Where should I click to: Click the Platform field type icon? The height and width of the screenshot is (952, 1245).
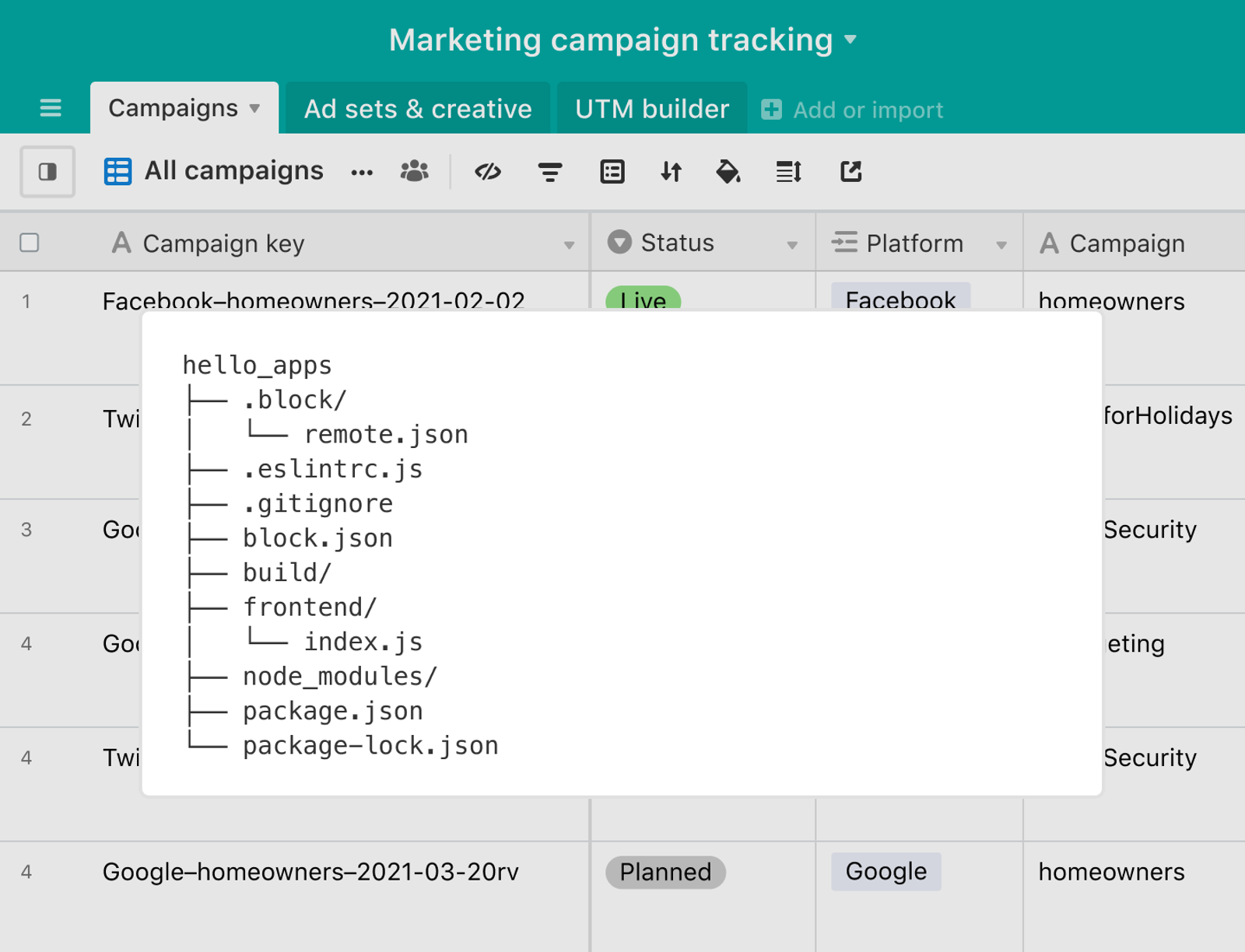844,243
